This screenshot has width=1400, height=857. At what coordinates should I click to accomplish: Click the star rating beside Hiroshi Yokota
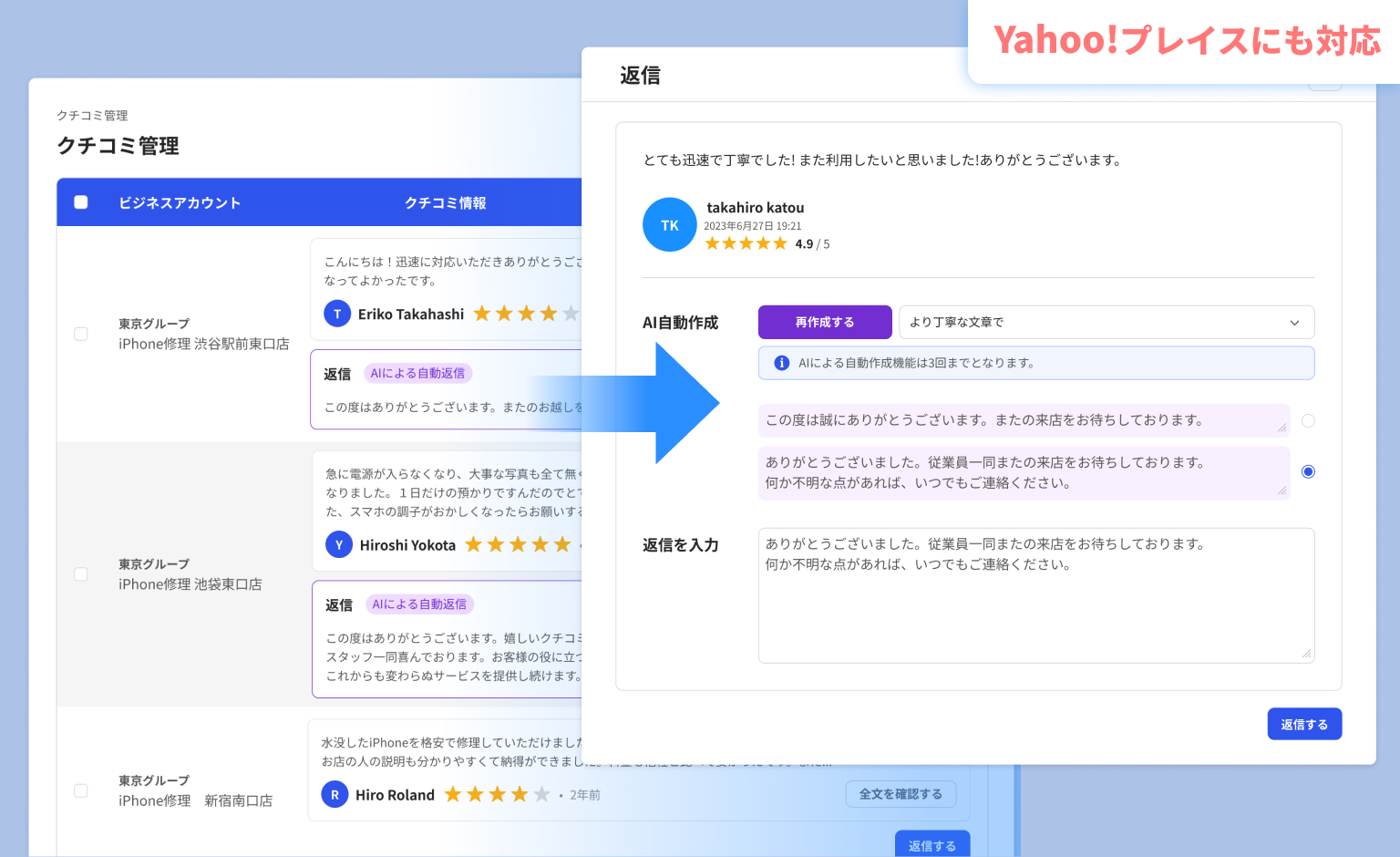click(x=518, y=545)
